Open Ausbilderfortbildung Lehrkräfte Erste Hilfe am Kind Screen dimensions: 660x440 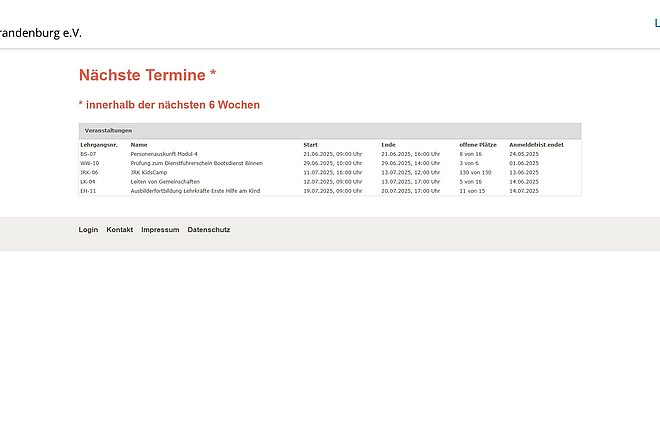pyautogui.click(x=195, y=190)
